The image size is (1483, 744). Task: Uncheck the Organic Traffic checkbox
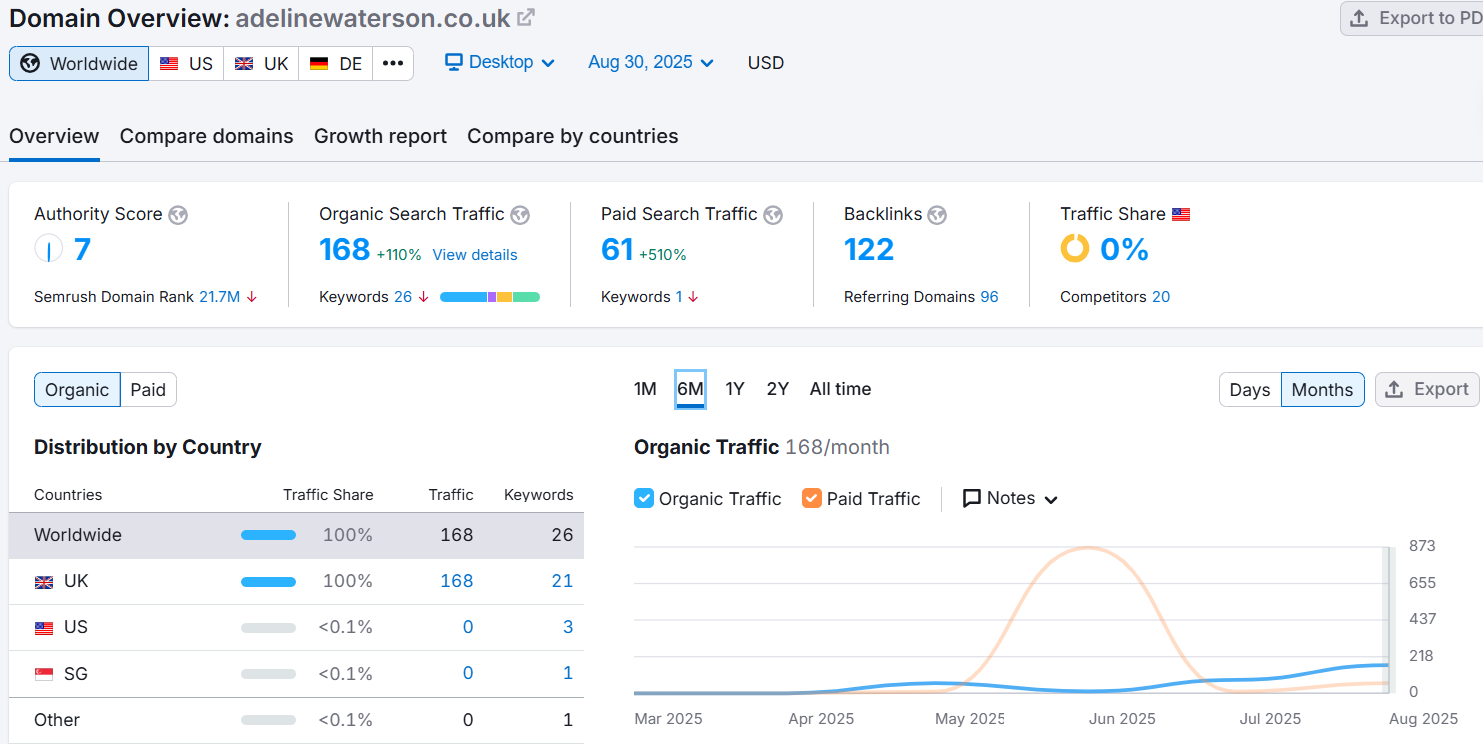pos(644,498)
